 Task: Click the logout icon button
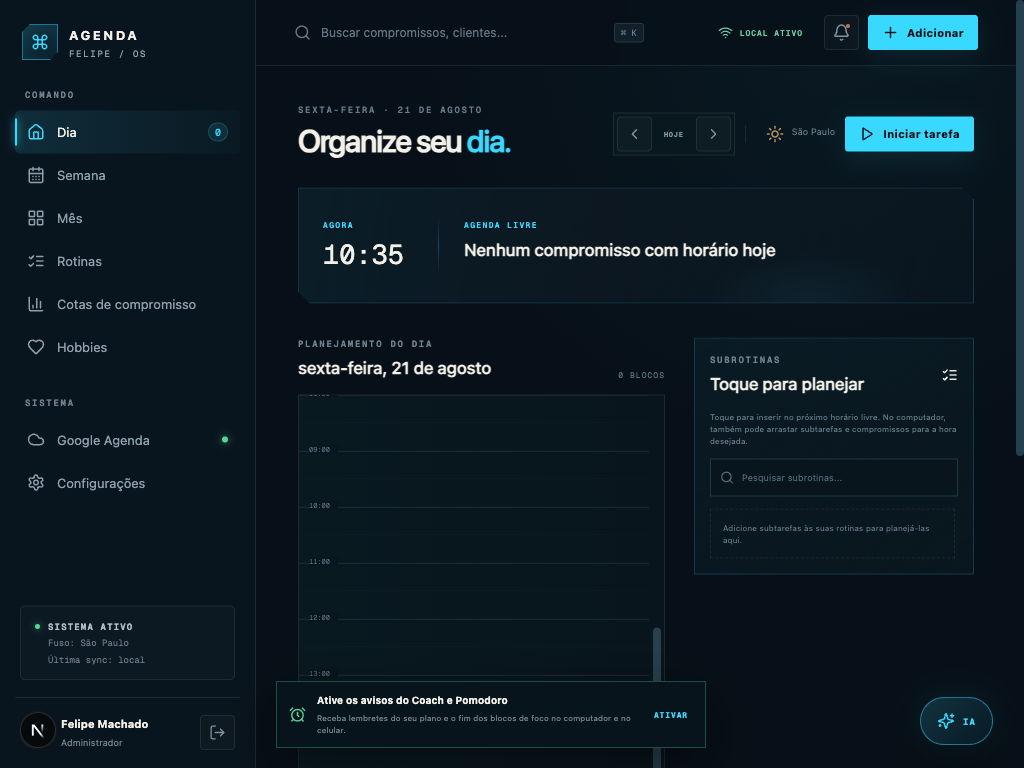coord(217,733)
